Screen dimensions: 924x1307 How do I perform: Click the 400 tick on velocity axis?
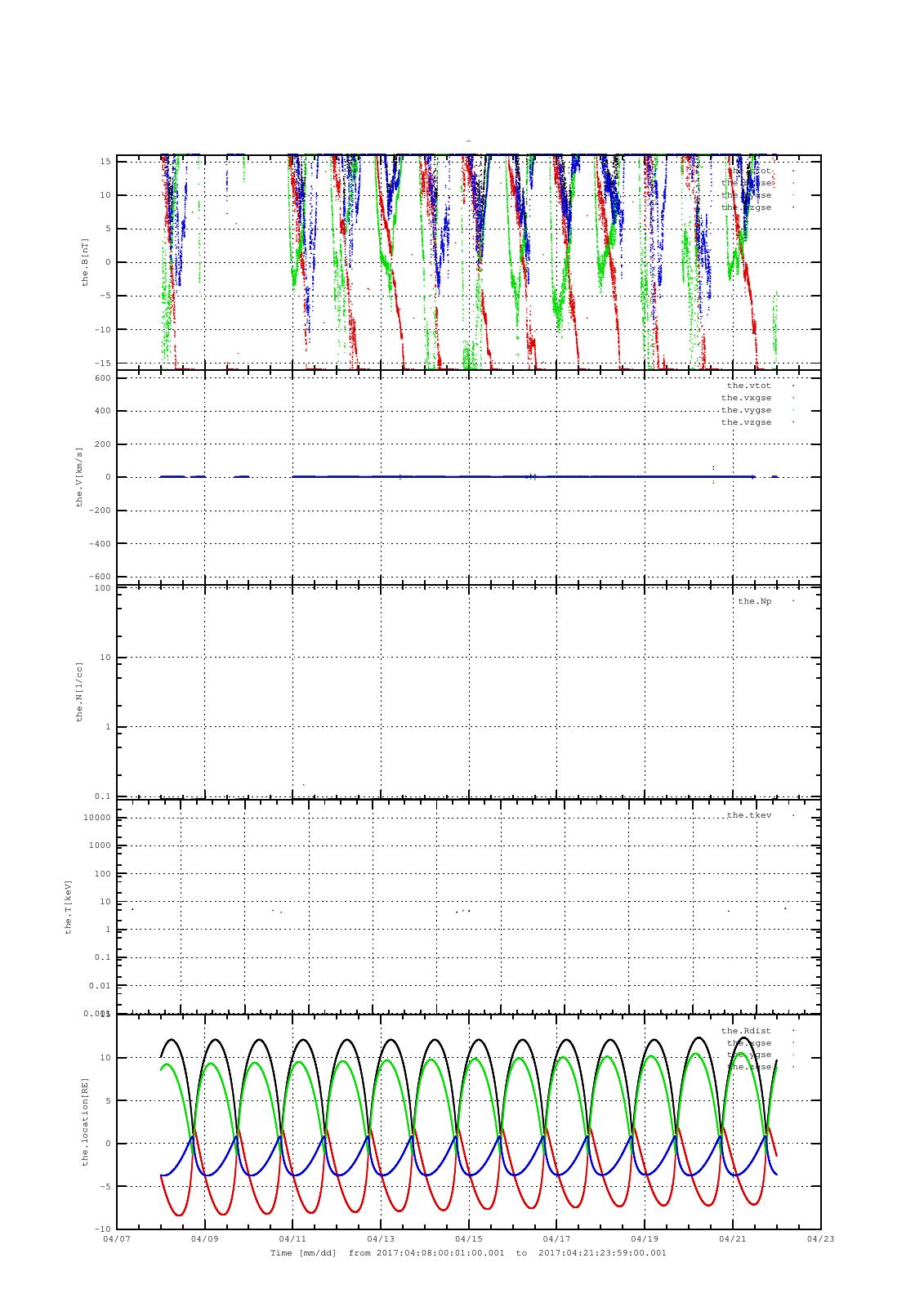[102, 411]
